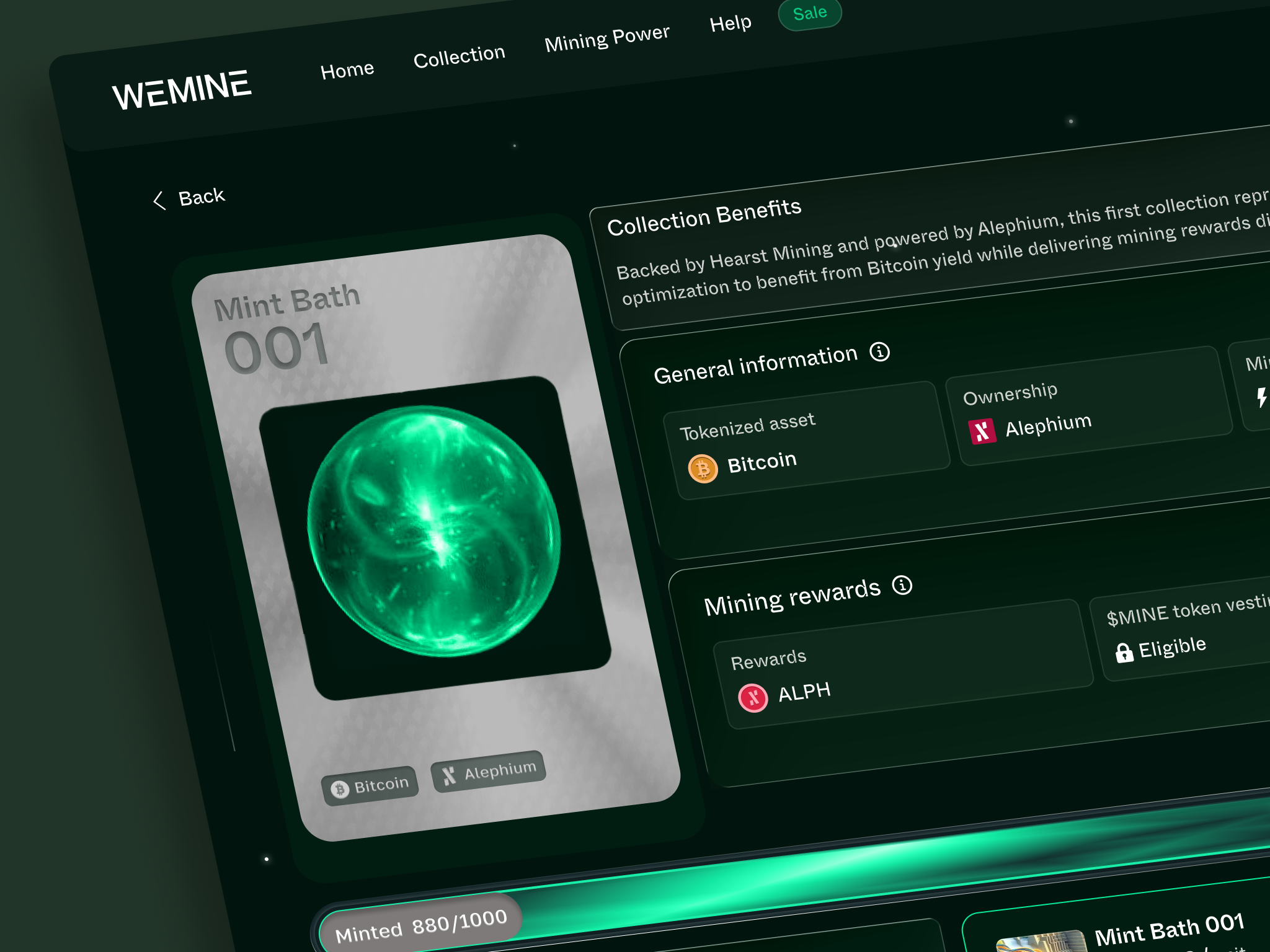
Task: Click the WEMINE logo
Action: coord(182,90)
